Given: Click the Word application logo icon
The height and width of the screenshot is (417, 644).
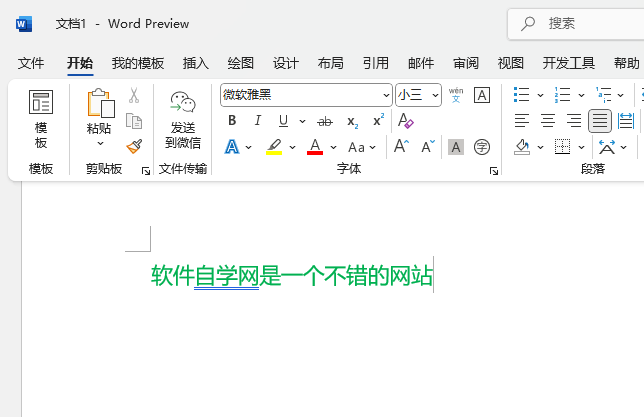Looking at the screenshot, I should [24, 24].
